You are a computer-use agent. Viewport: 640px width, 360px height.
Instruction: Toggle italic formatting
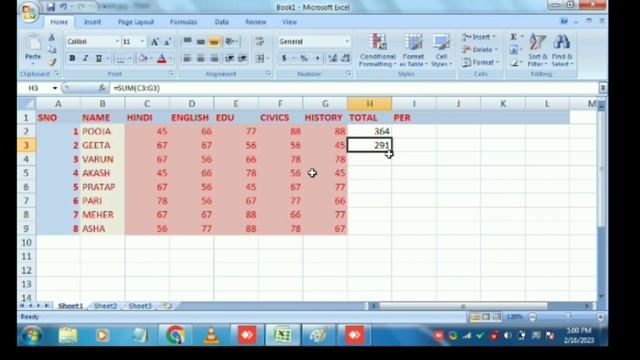[x=86, y=58]
